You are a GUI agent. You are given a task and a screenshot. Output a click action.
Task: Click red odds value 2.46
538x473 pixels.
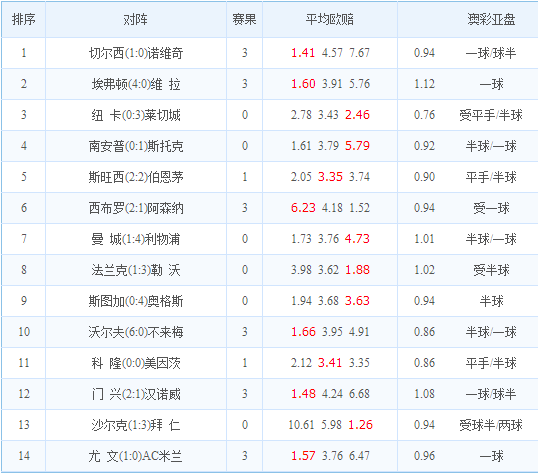358,115
